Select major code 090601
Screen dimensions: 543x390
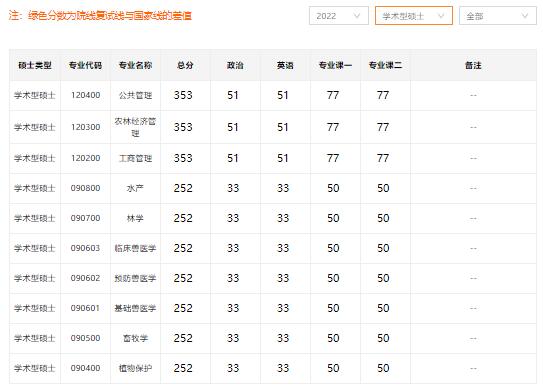coord(86,308)
